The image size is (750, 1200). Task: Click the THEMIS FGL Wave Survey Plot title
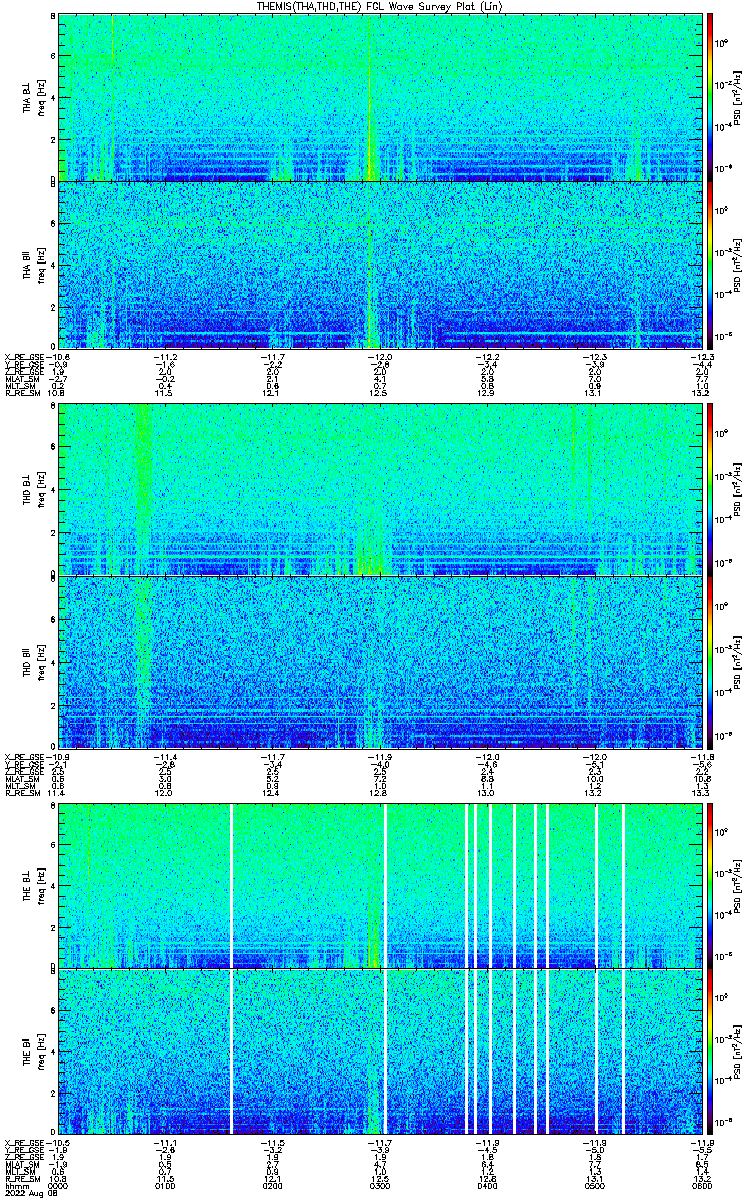pyautogui.click(x=378, y=6)
